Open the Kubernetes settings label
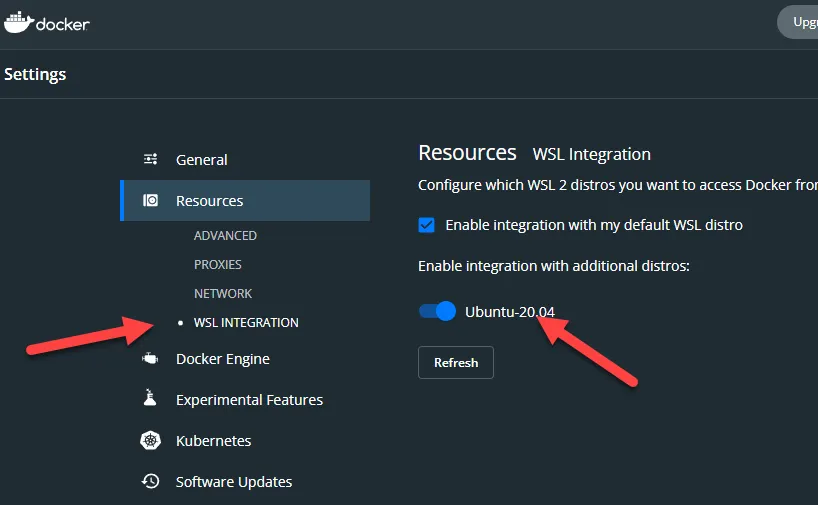Viewport: 818px width, 505px height. [x=213, y=441]
